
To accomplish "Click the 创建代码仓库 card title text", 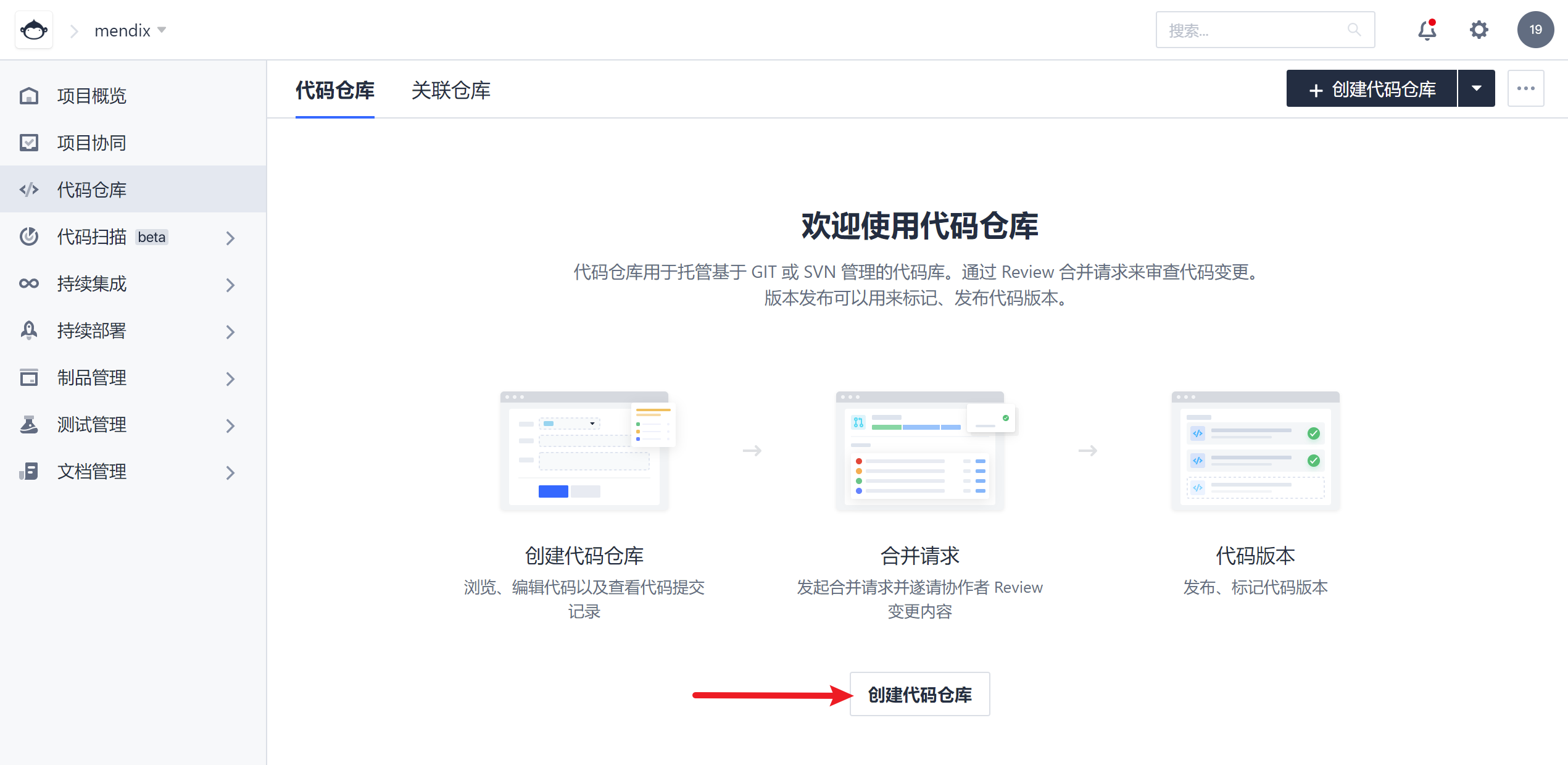I will [x=584, y=556].
